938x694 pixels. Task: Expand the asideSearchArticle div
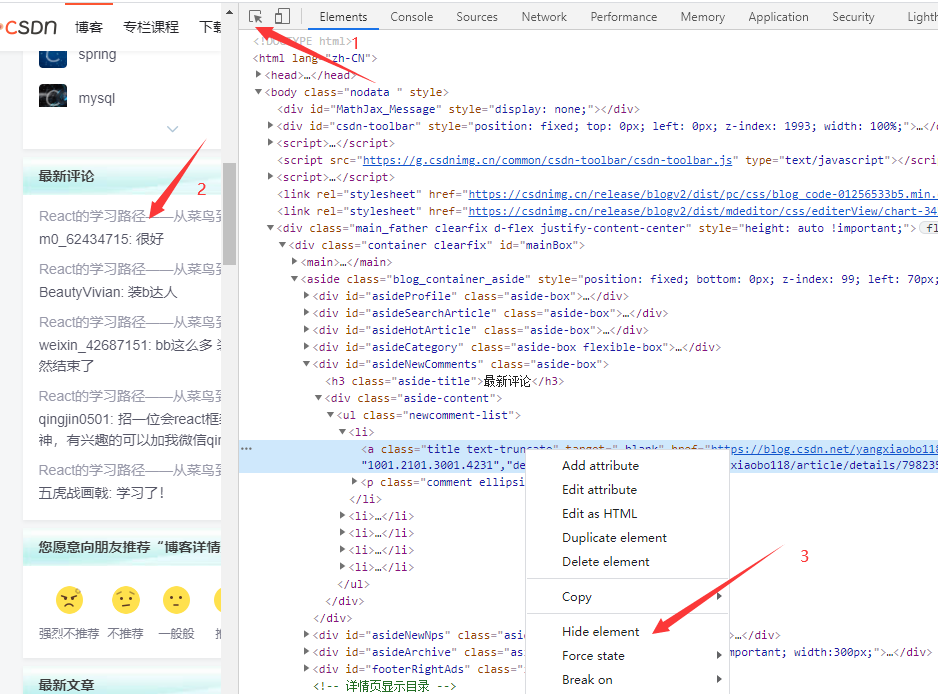pyautogui.click(x=306, y=312)
